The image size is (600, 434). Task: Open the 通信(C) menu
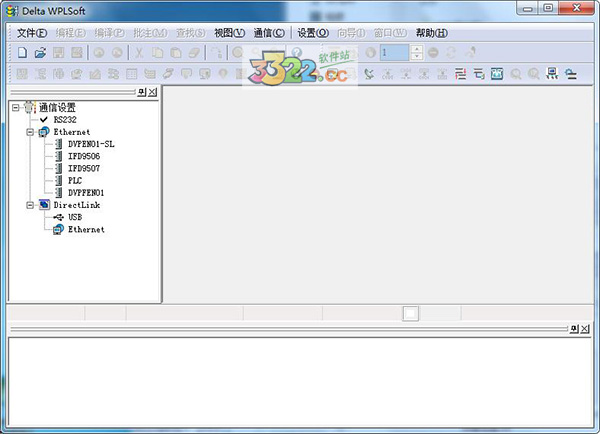269,33
